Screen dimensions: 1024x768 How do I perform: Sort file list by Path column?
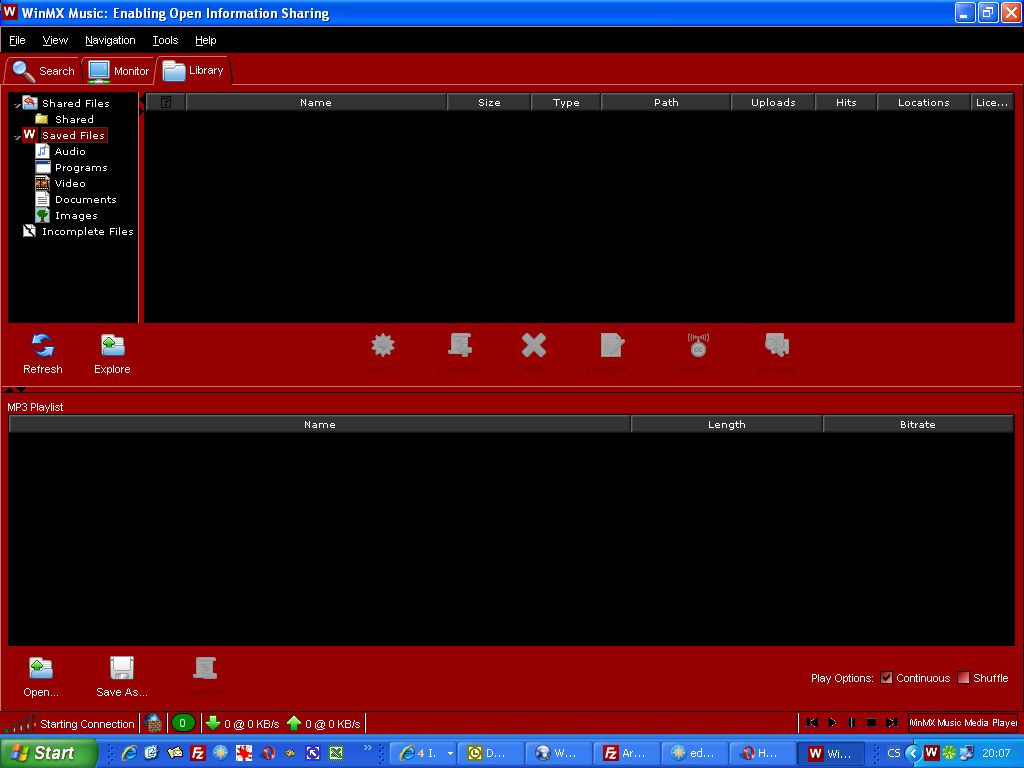(666, 103)
